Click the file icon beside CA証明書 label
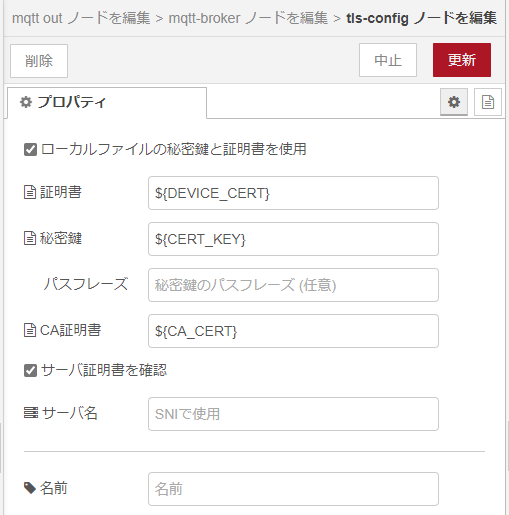The image size is (509, 515). click(30, 330)
